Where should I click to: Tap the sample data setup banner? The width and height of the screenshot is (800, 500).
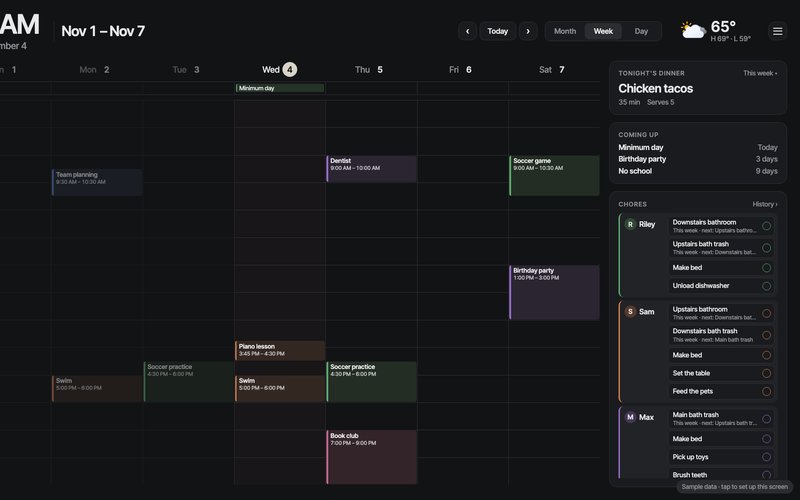(x=734, y=487)
